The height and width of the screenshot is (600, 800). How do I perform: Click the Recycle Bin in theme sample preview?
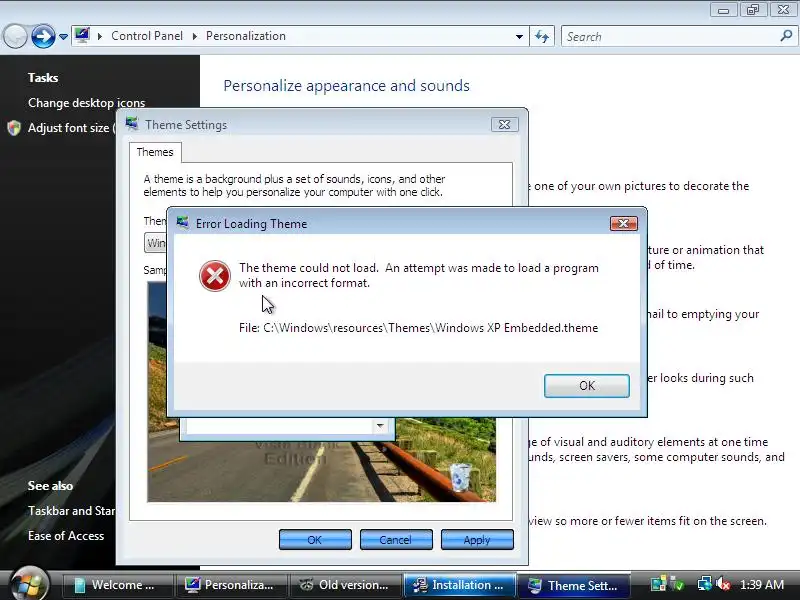461,476
